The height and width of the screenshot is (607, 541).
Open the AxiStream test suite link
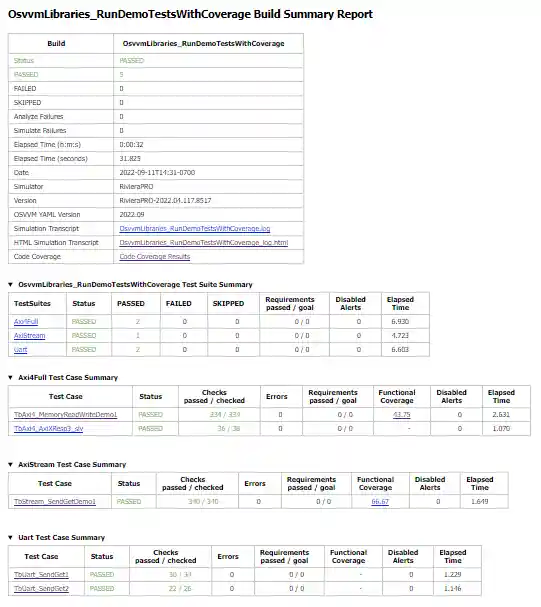click(29, 335)
